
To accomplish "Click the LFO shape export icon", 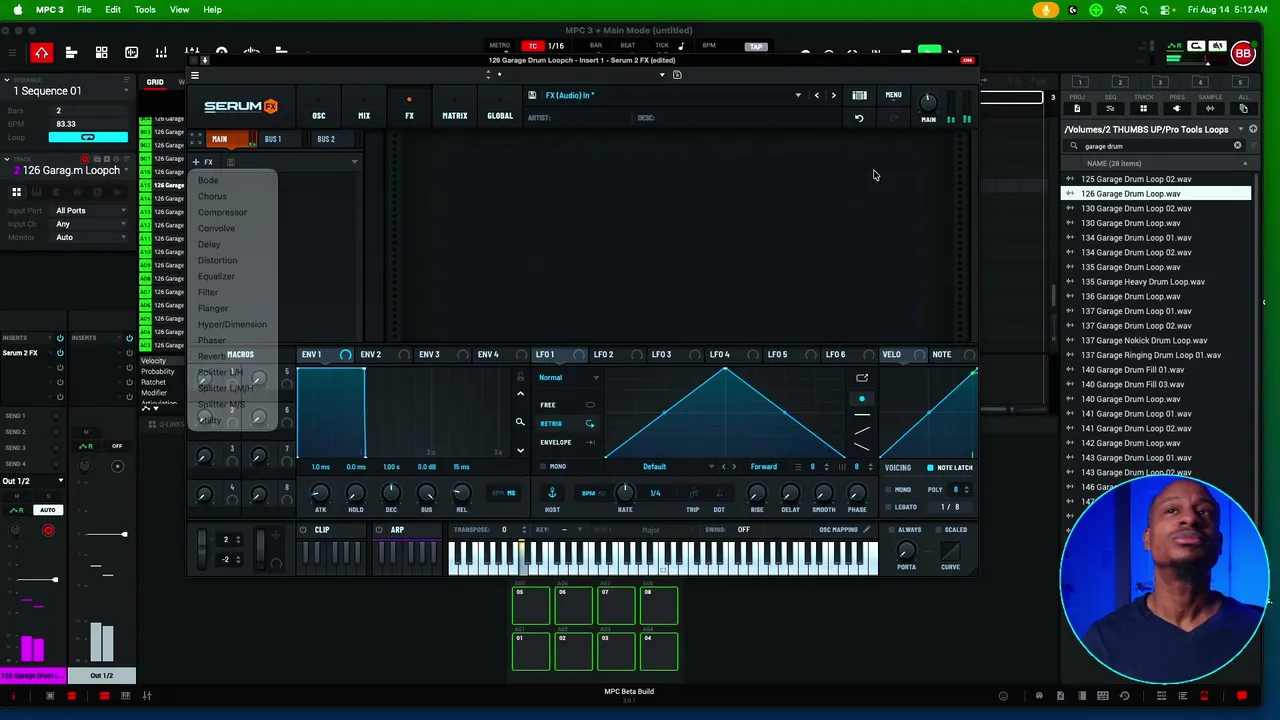I will point(862,378).
